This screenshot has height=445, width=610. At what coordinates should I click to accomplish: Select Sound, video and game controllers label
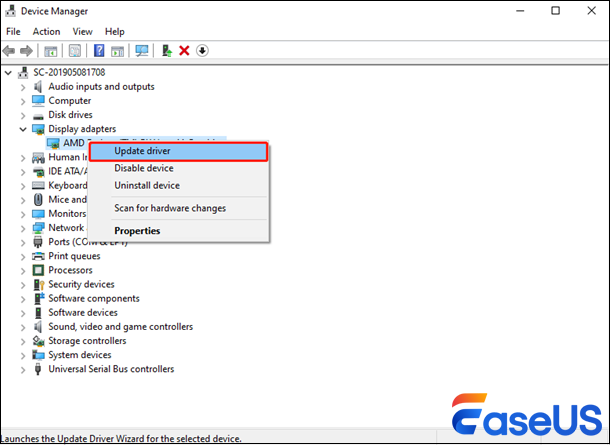(x=121, y=327)
